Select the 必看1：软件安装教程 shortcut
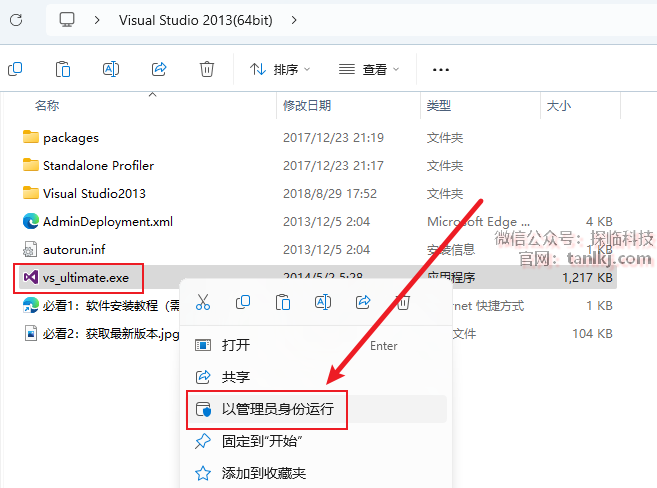The width and height of the screenshot is (657, 488). pos(111,306)
